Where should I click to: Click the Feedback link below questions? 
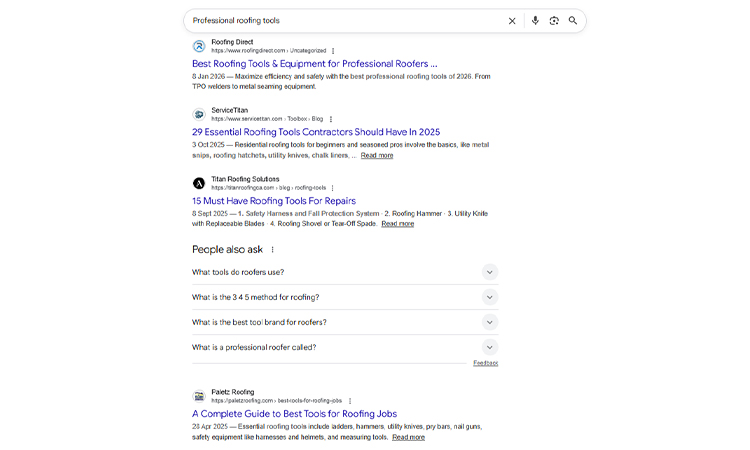[x=485, y=363]
